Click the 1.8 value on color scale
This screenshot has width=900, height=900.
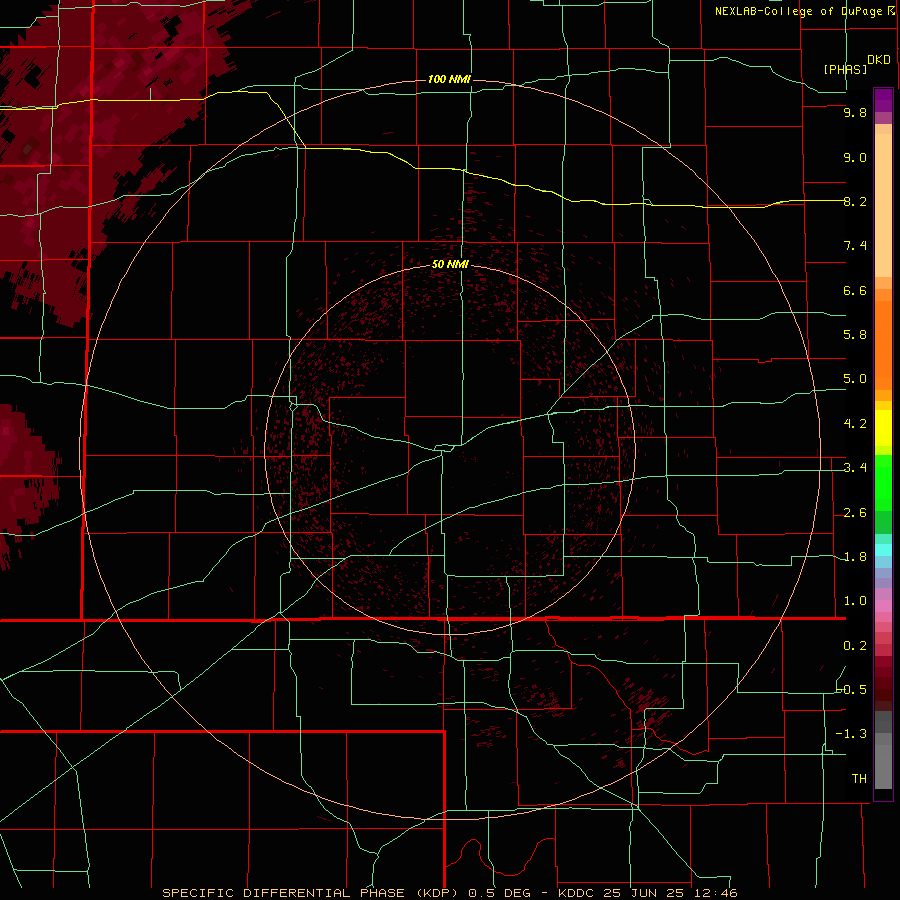click(855, 557)
